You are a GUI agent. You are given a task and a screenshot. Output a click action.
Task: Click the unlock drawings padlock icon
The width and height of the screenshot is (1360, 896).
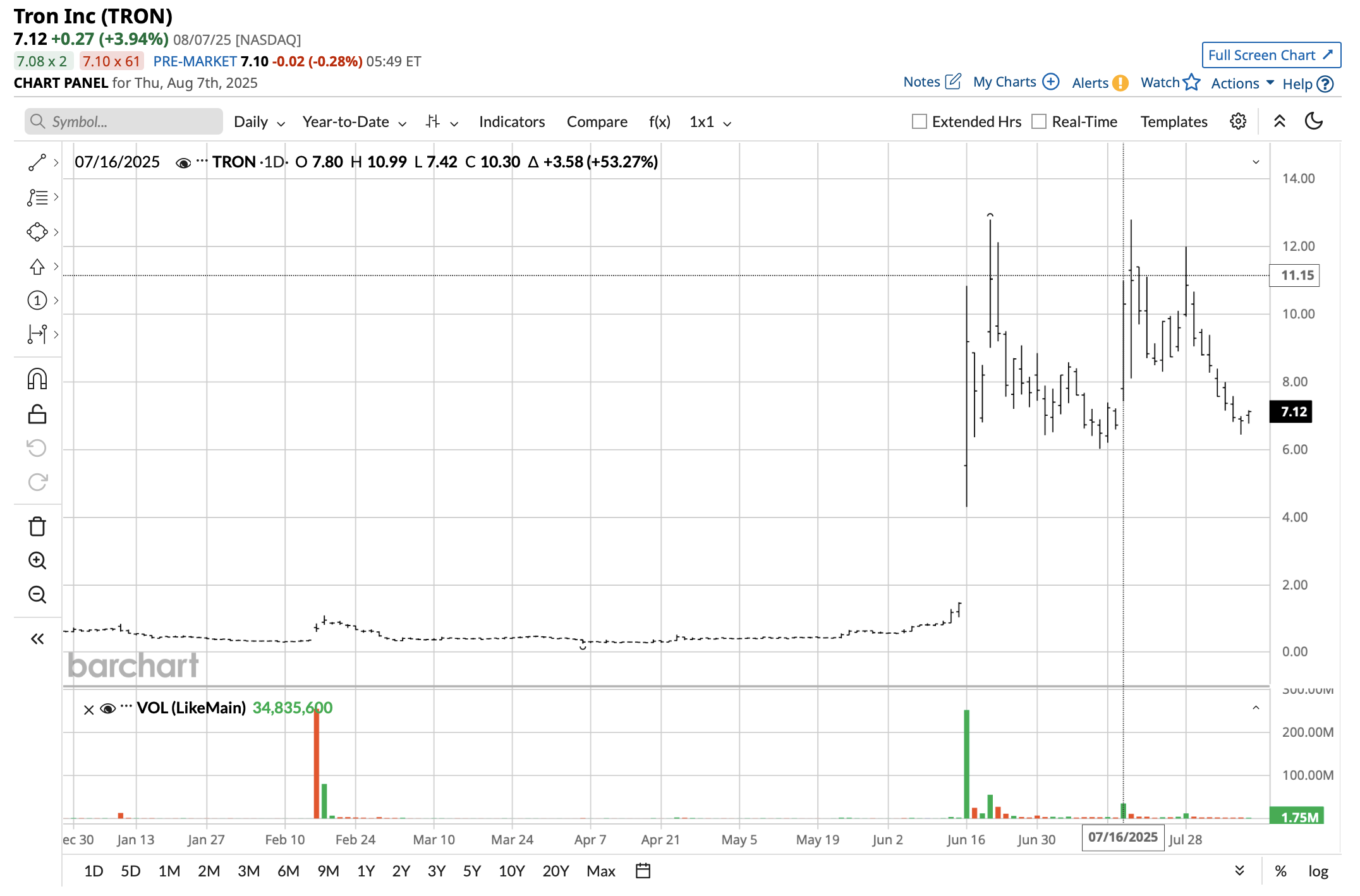(37, 414)
